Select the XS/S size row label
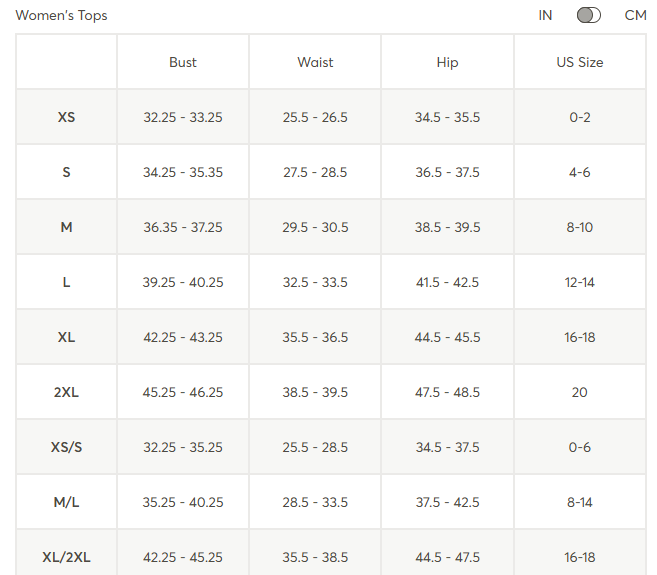657x575 pixels. (x=66, y=447)
